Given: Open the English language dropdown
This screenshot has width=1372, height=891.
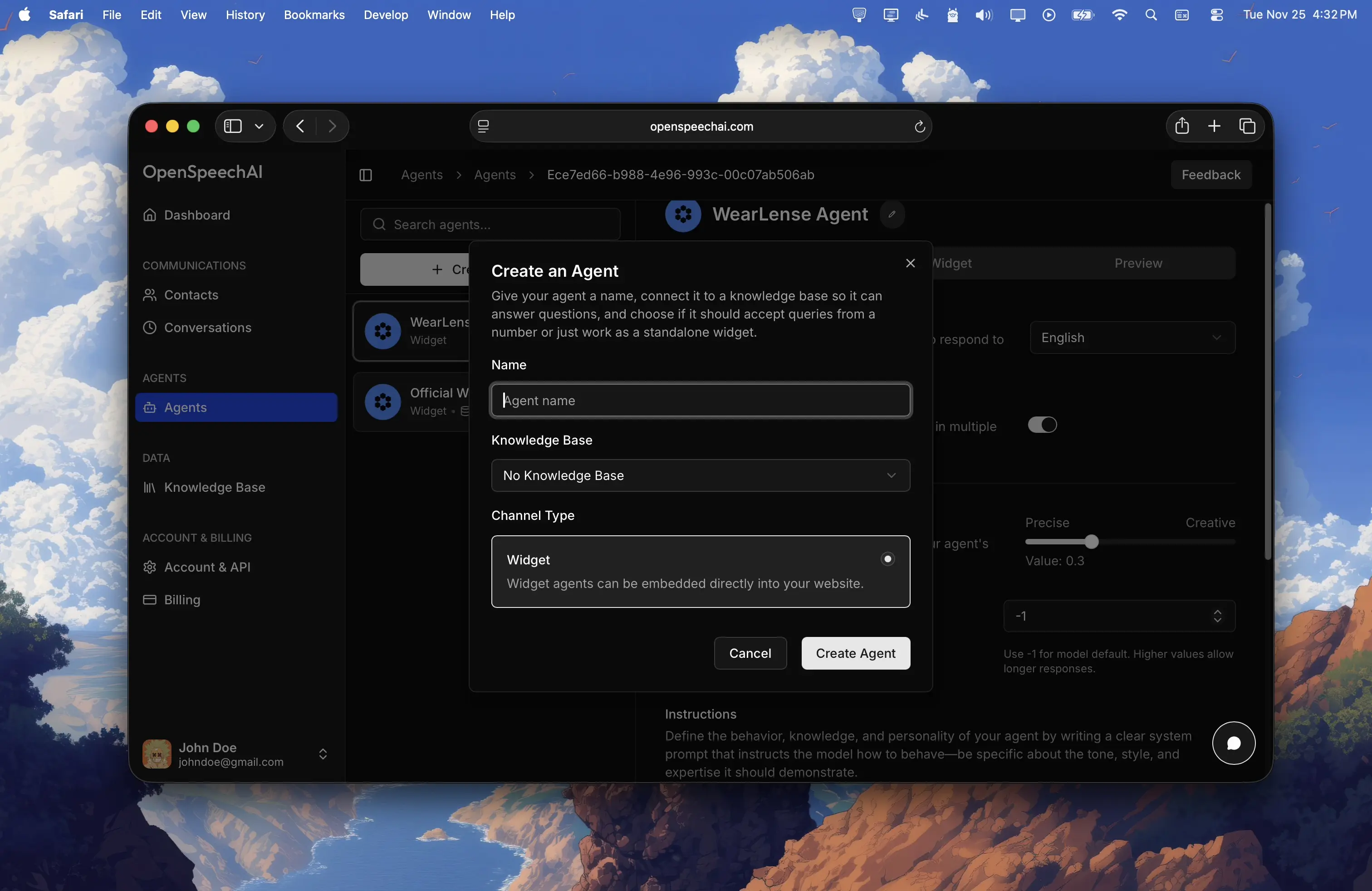Looking at the screenshot, I should 1132,338.
